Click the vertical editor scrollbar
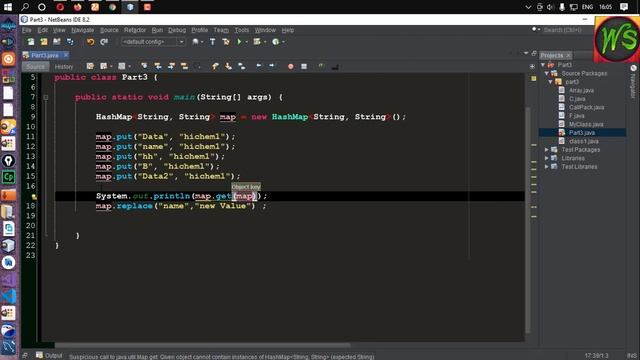 (x=527, y=220)
